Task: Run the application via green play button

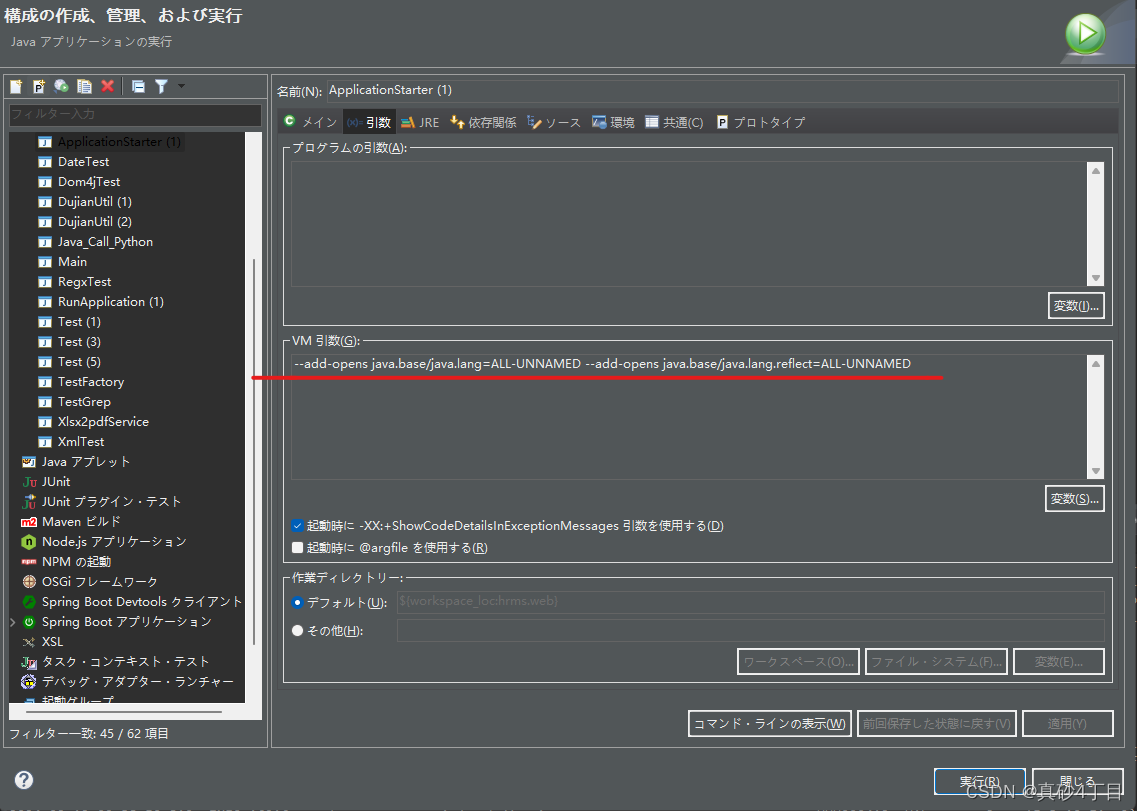Action: [x=1087, y=33]
